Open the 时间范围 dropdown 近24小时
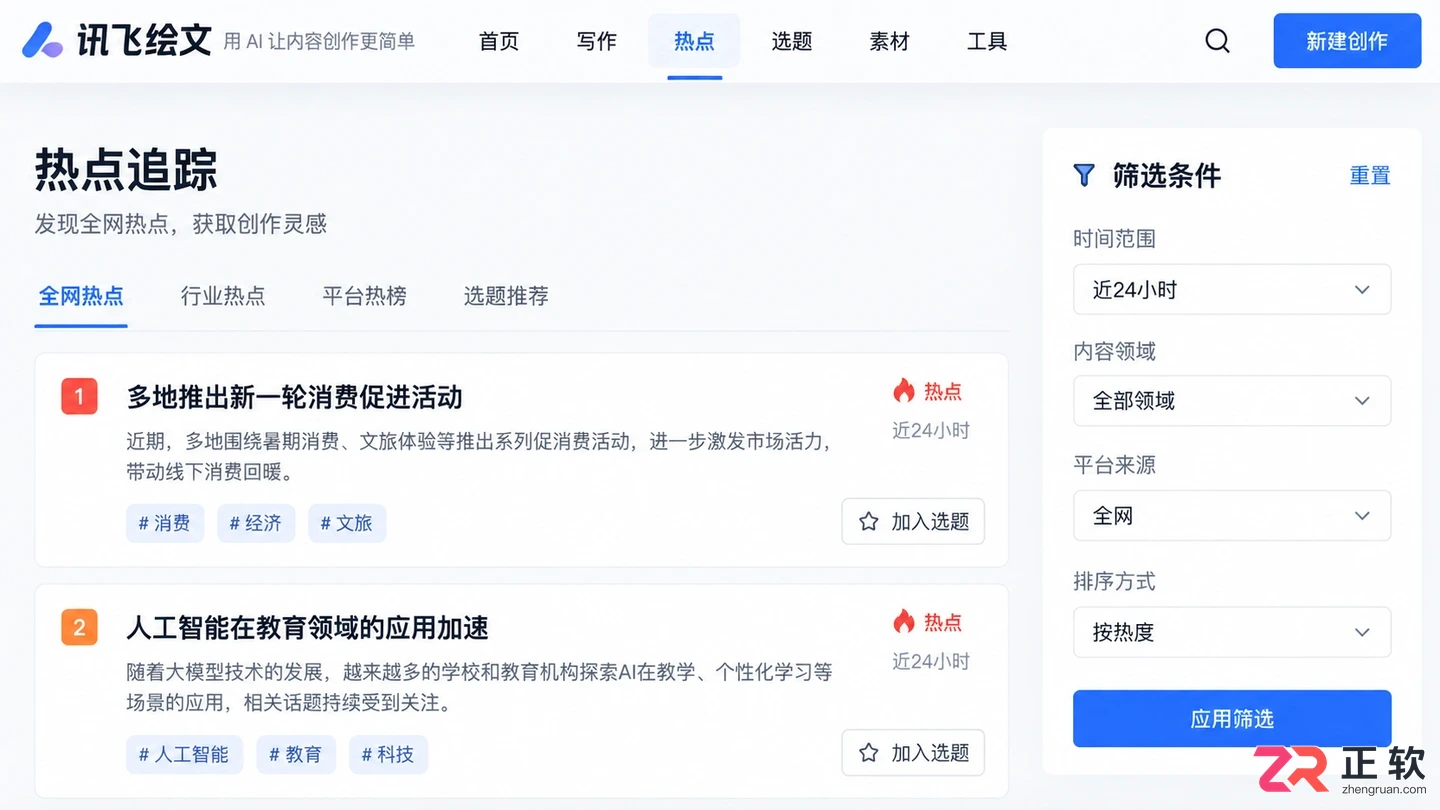The image size is (1440, 810). [1232, 290]
